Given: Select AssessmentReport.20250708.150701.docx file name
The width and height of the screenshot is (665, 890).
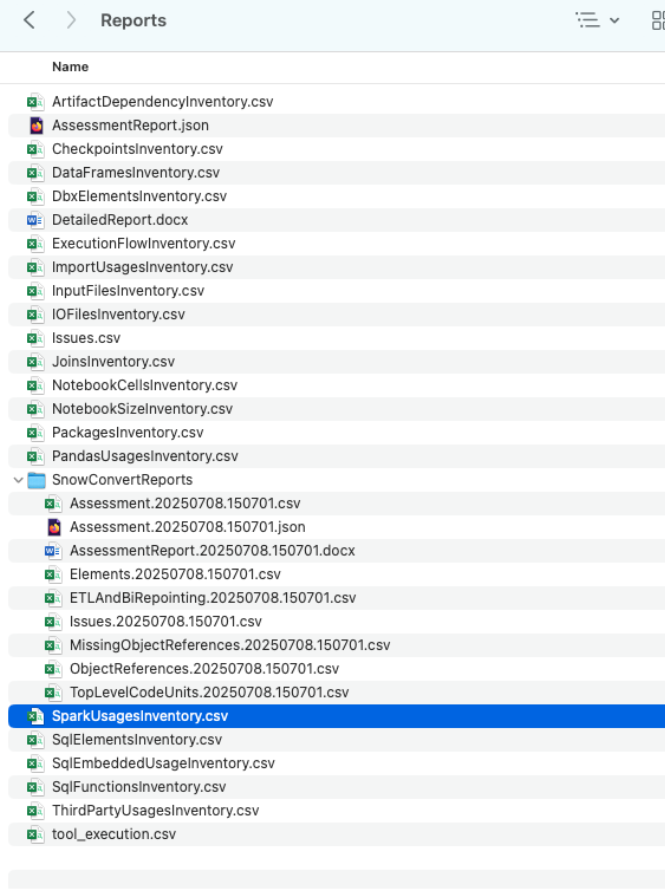Looking at the screenshot, I should pyautogui.click(x=212, y=551).
